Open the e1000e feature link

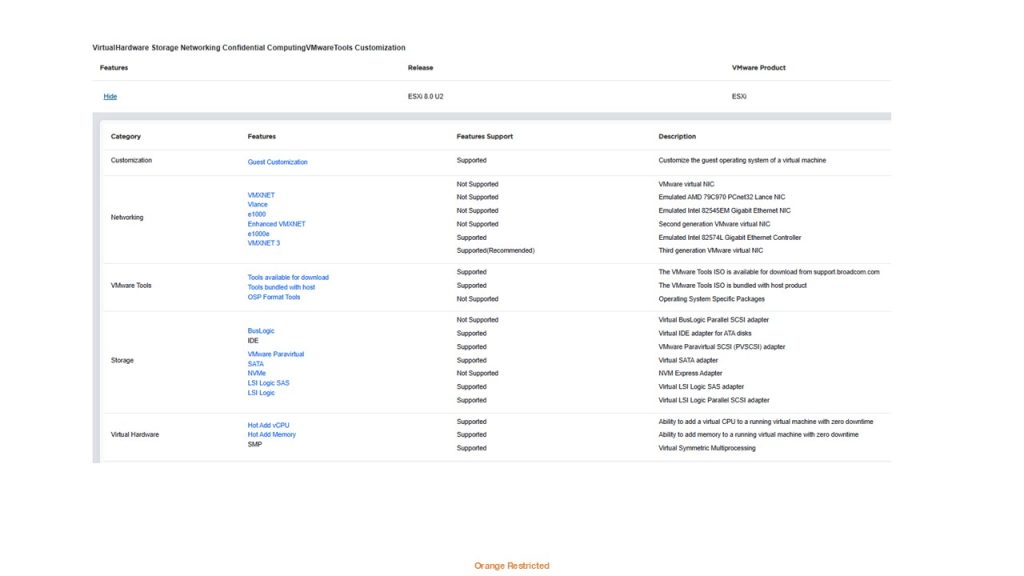tap(259, 234)
